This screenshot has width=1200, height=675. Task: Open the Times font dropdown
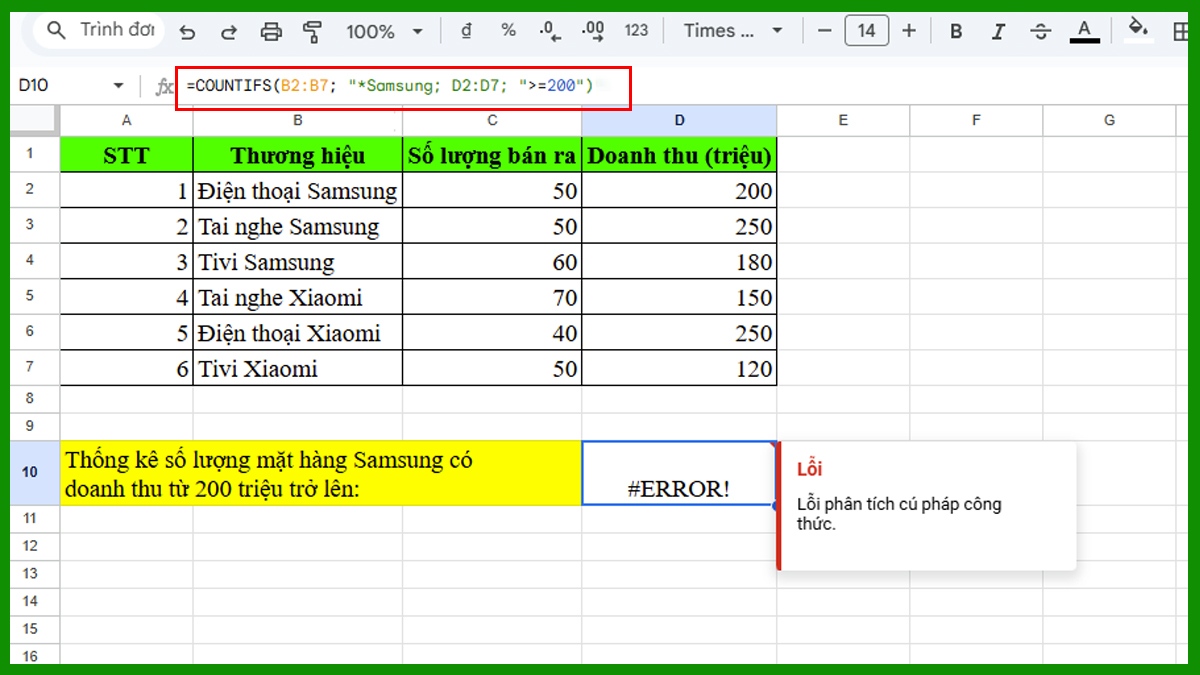(730, 30)
